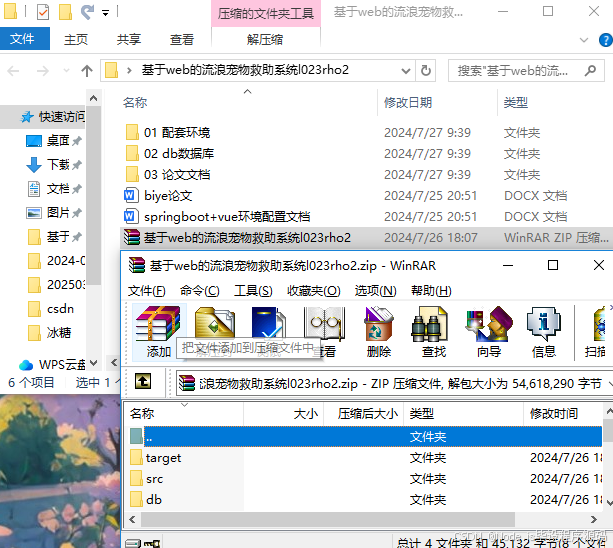Switch to the 查看 ribbon tab
The image size is (613, 548).
(182, 39)
